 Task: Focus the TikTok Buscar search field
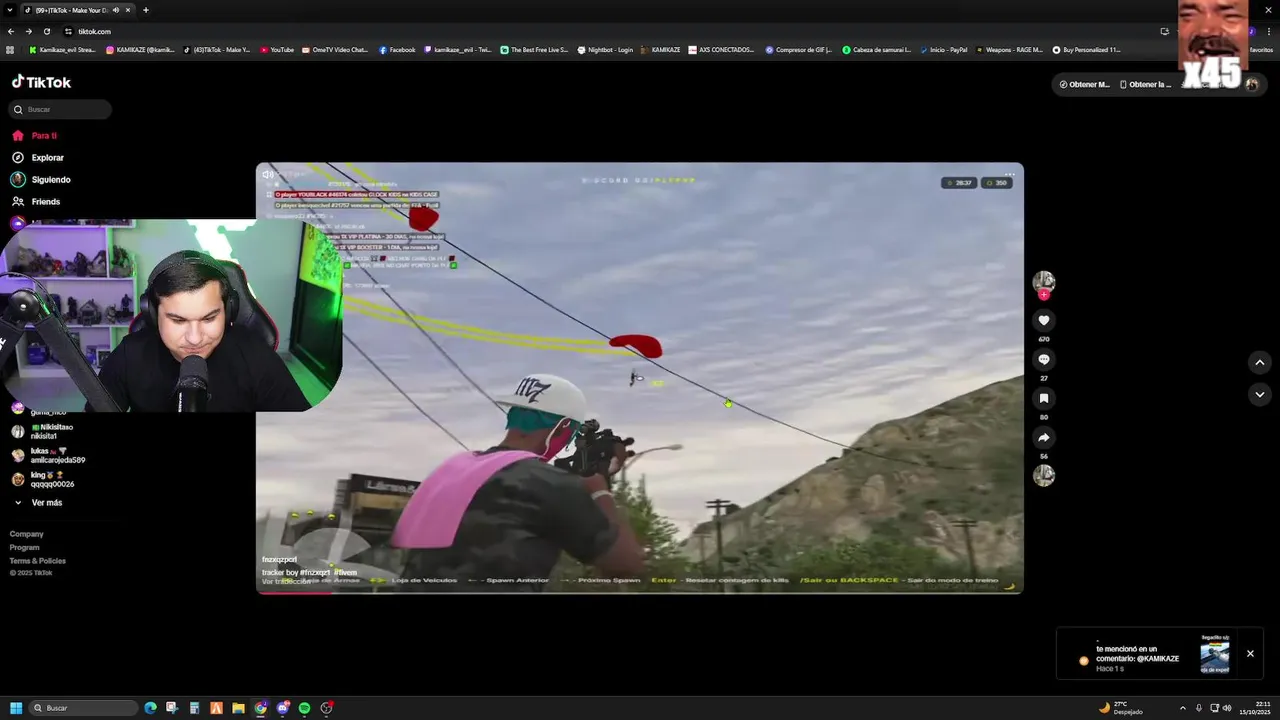tap(60, 109)
